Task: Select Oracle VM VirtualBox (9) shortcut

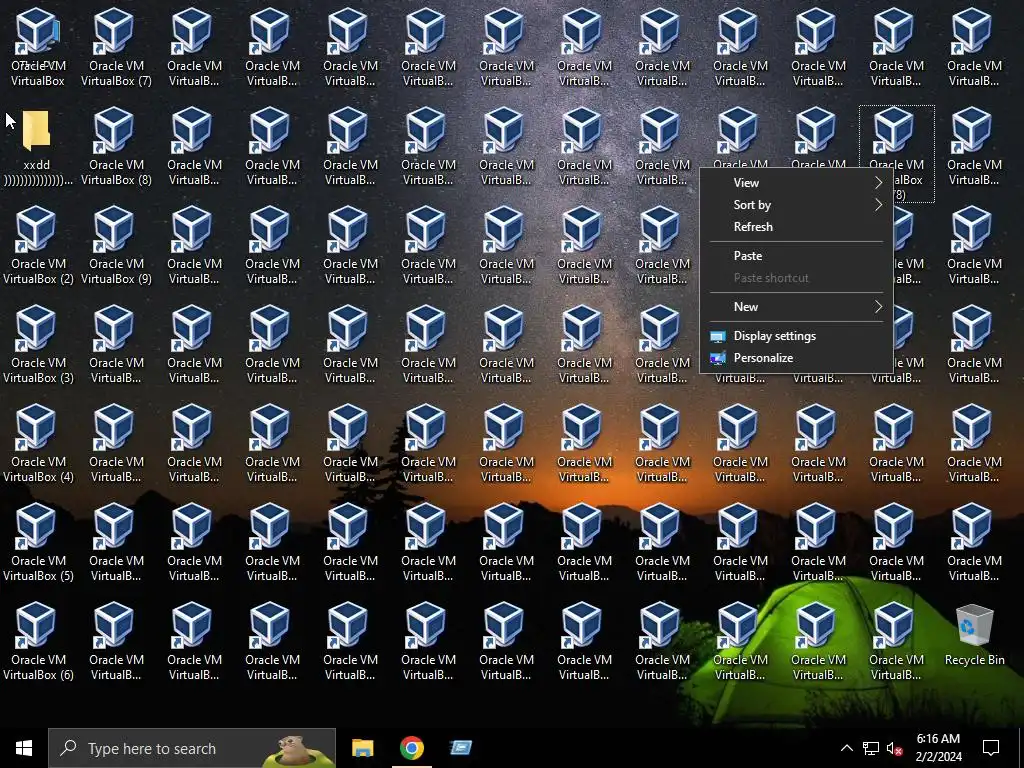Action: [x=116, y=246]
